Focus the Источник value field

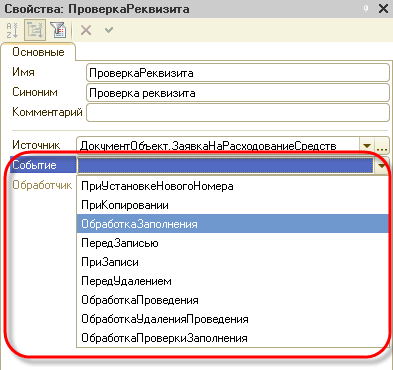[218, 146]
